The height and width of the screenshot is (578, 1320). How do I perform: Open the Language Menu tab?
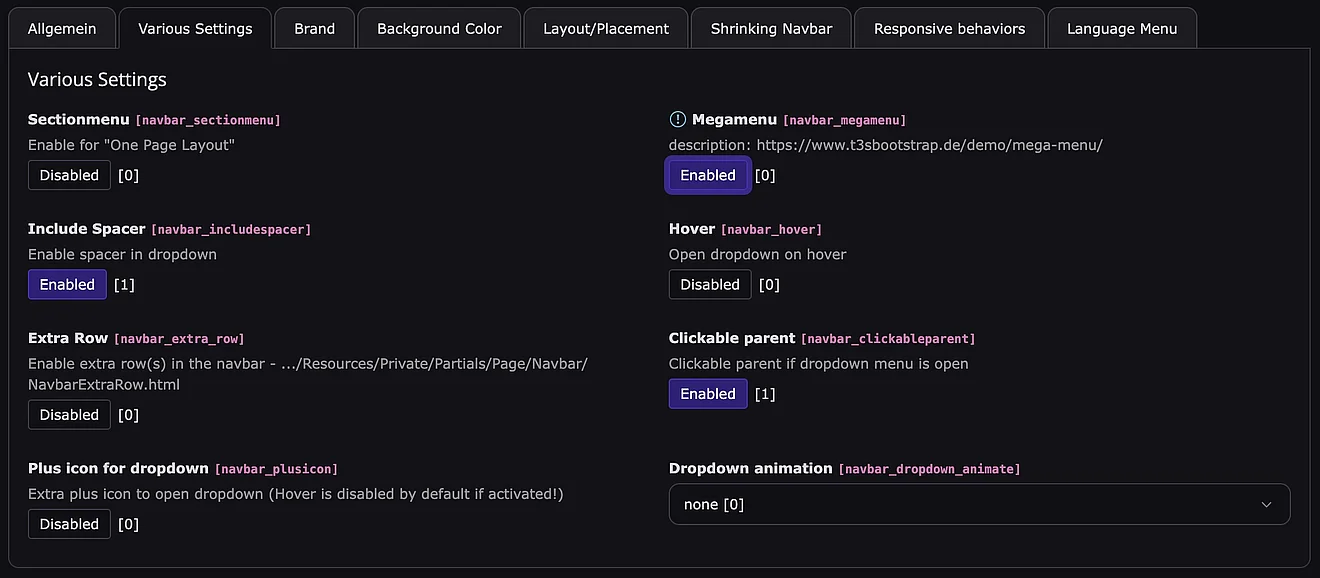coord(1121,29)
